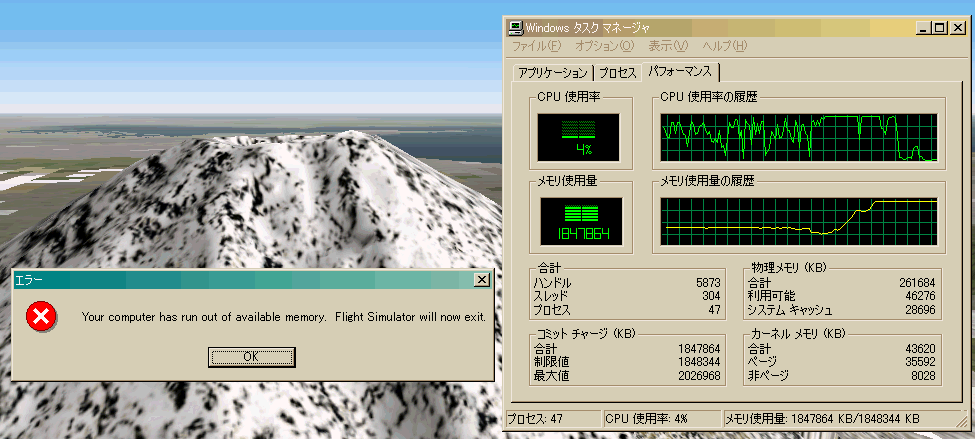975x439 pixels.
Task: Minimize the Windows タスク マネージャ window
Action: click(922, 28)
